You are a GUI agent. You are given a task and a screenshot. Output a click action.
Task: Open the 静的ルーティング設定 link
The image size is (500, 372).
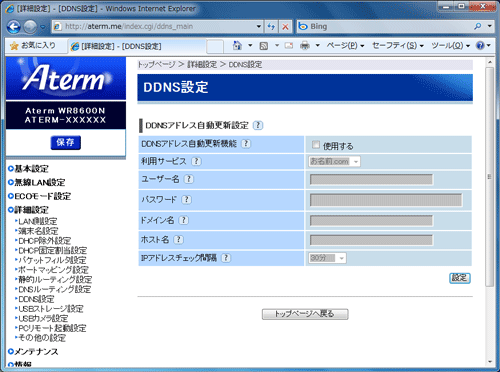pyautogui.click(x=55, y=279)
